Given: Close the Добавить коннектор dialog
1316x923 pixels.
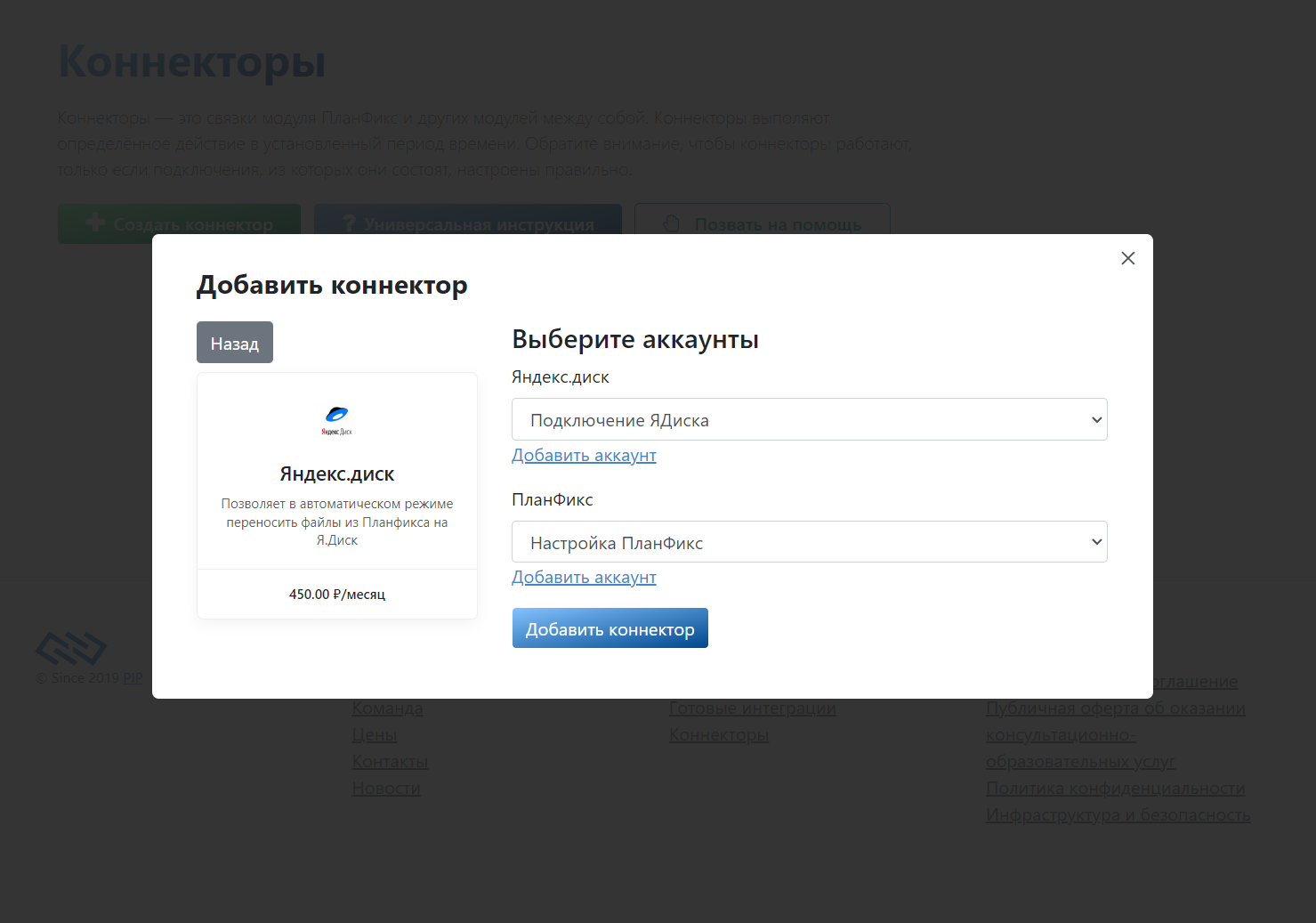Looking at the screenshot, I should (1127, 258).
